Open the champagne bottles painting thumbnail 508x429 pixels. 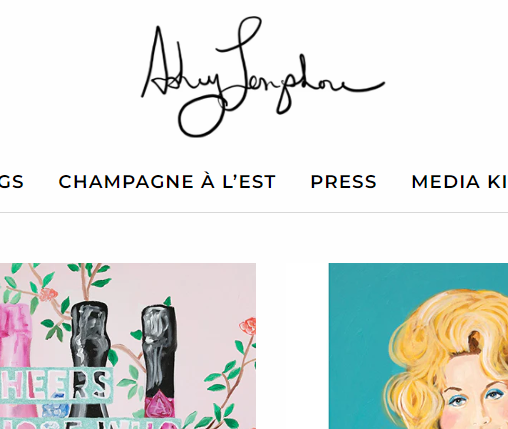coord(128,346)
